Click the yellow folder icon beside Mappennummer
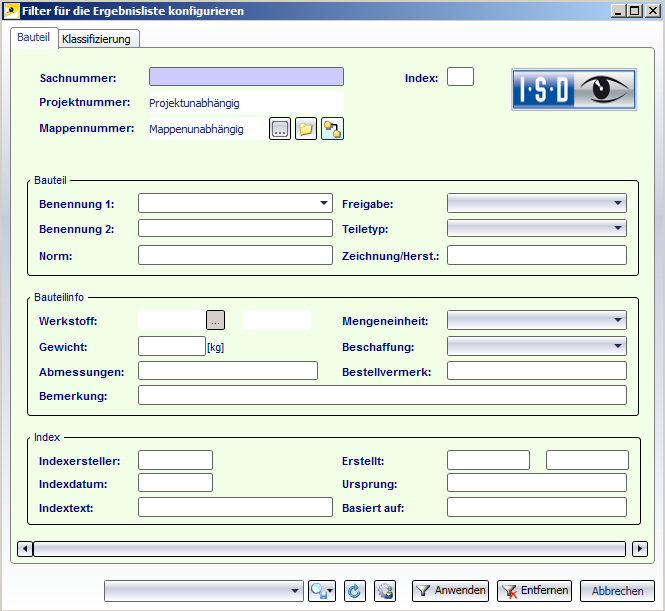This screenshot has width=665, height=611. click(x=306, y=128)
